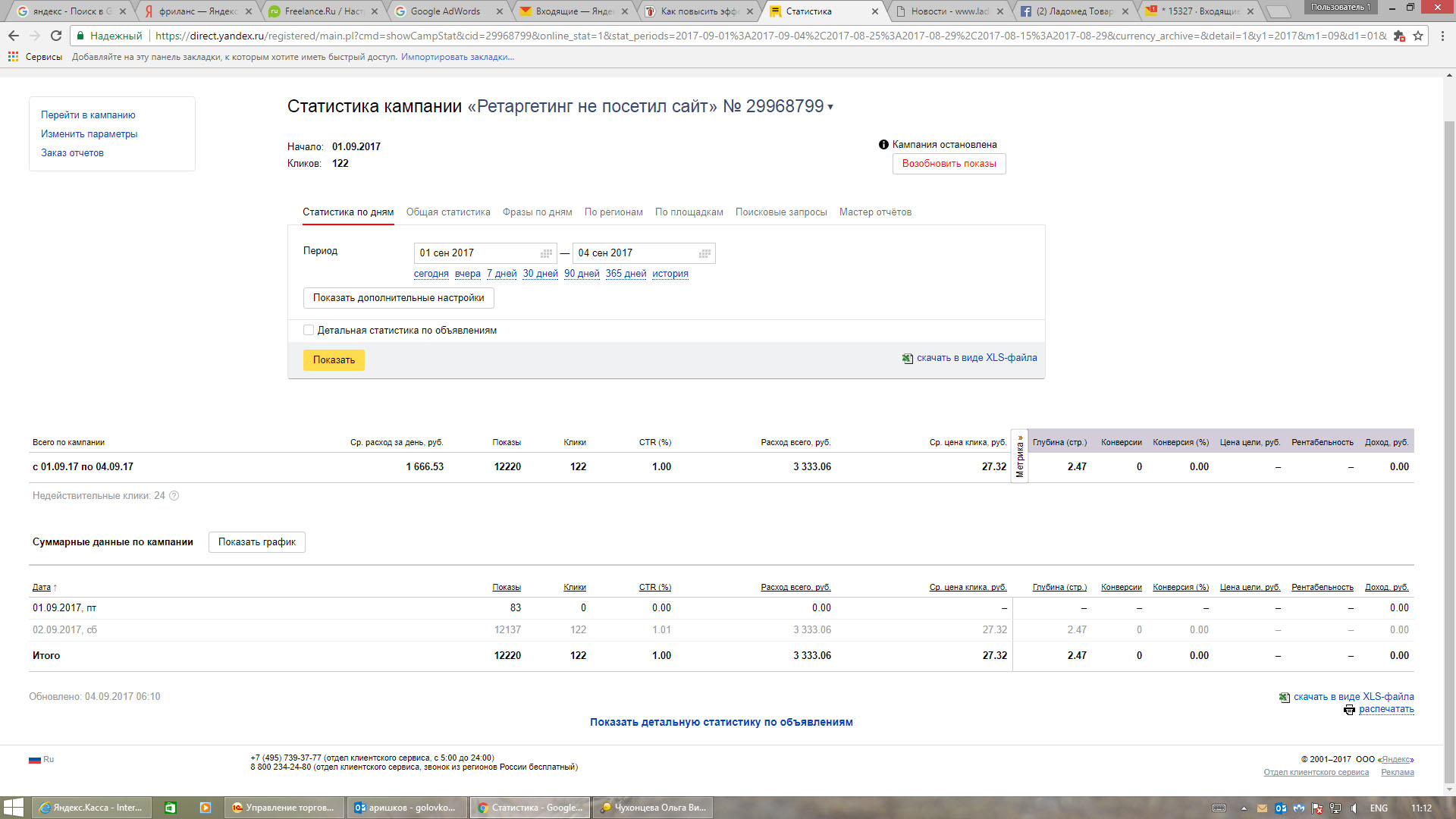
Task: Click the printer icon near 'распечатать'
Action: [x=1349, y=710]
